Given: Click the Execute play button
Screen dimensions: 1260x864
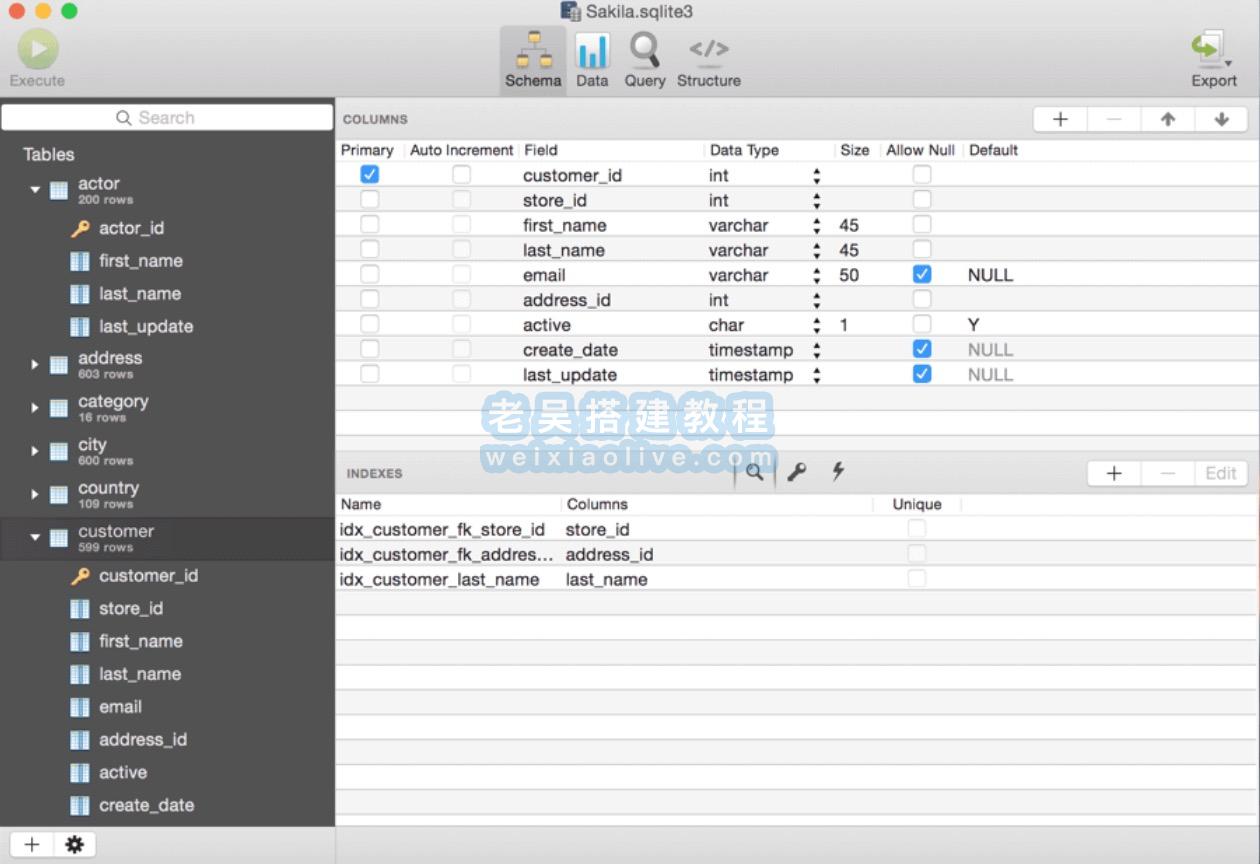Looking at the screenshot, I should 37,47.
